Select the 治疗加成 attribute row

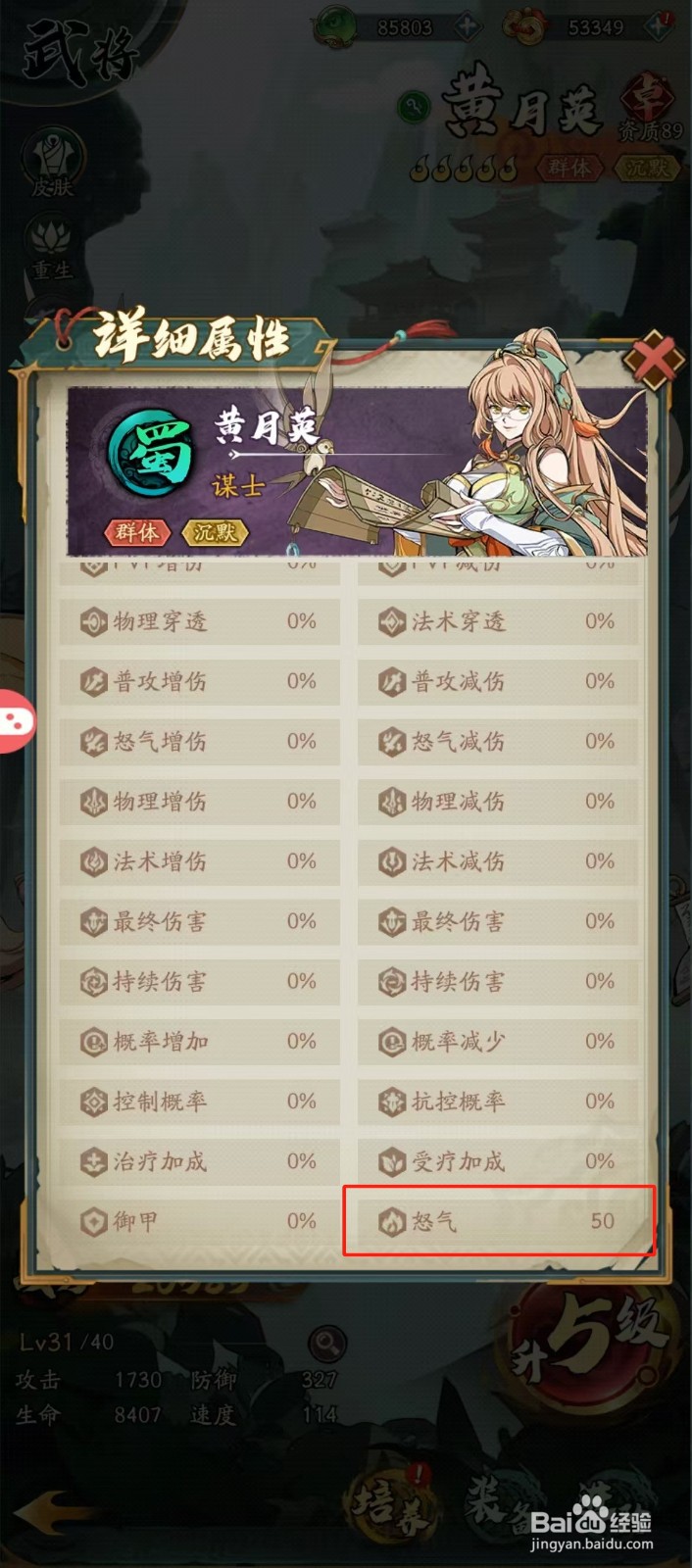[x=200, y=1161]
